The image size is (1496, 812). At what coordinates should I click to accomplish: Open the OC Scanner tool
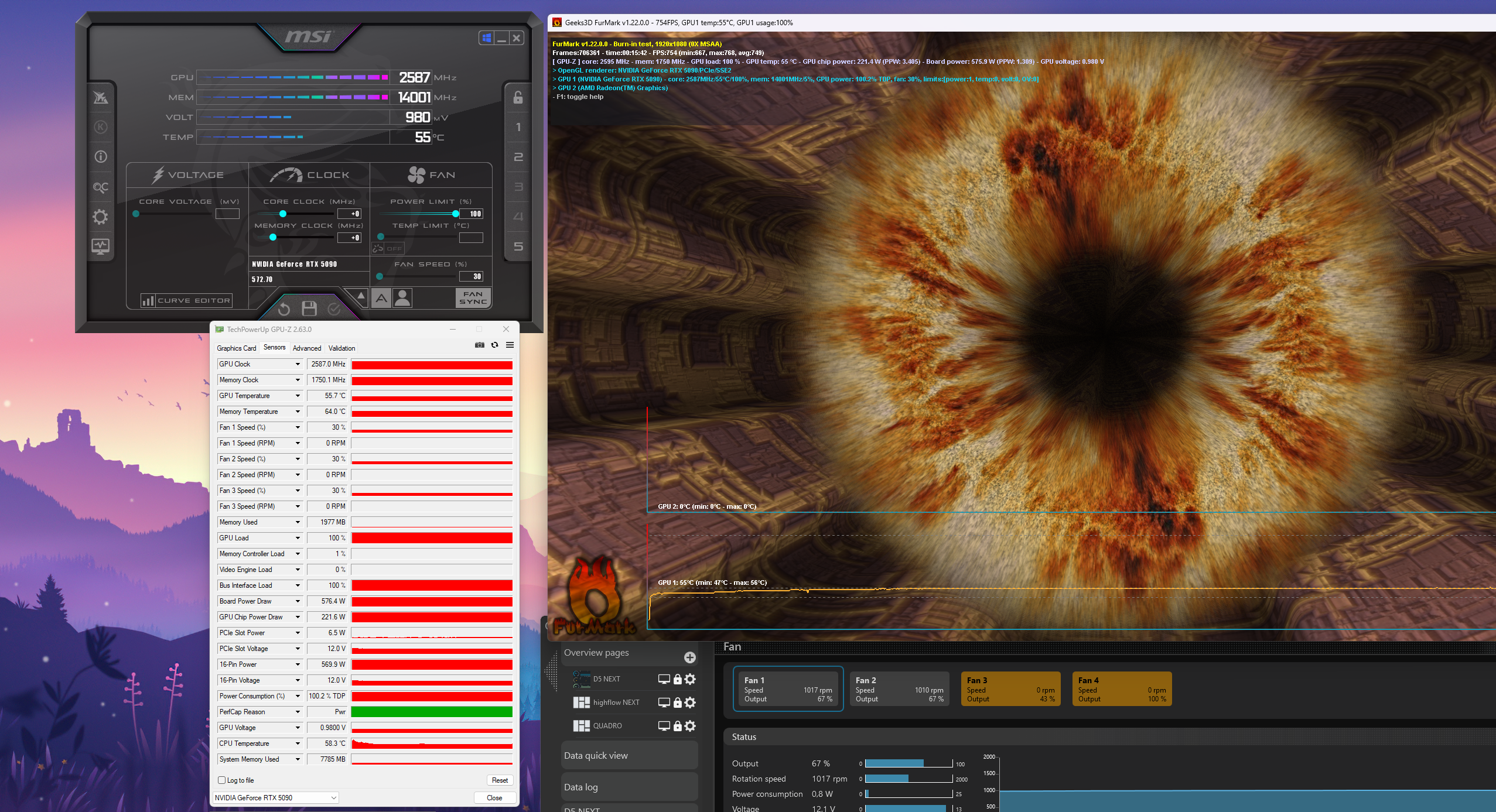[x=100, y=187]
